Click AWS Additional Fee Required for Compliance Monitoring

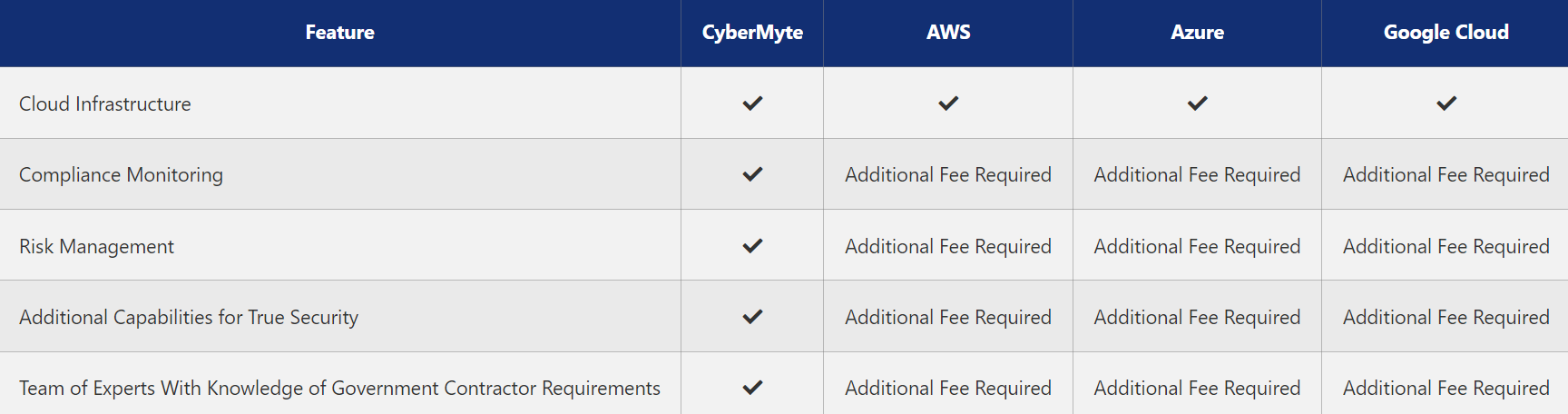[x=948, y=175]
